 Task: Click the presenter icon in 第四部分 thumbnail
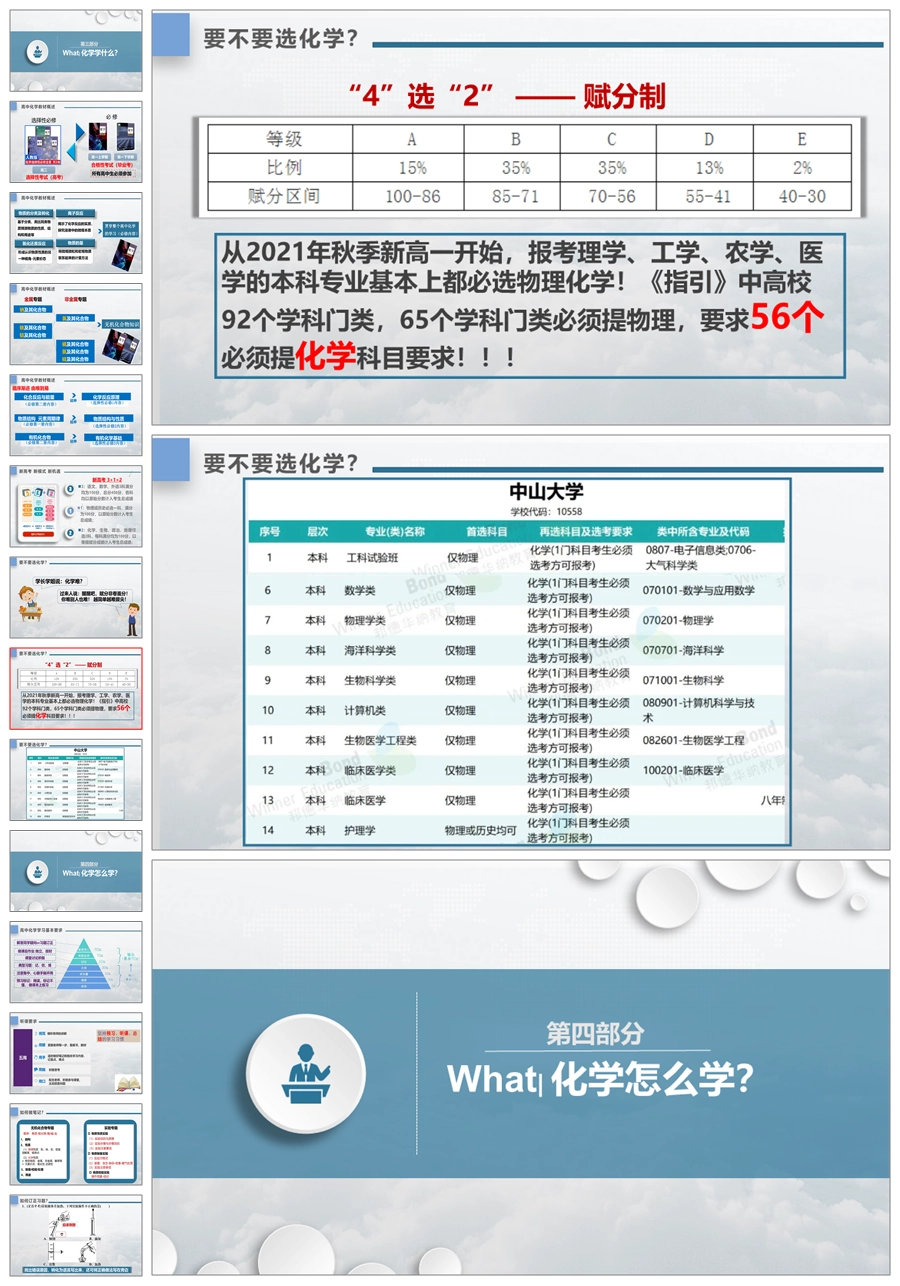point(37,871)
